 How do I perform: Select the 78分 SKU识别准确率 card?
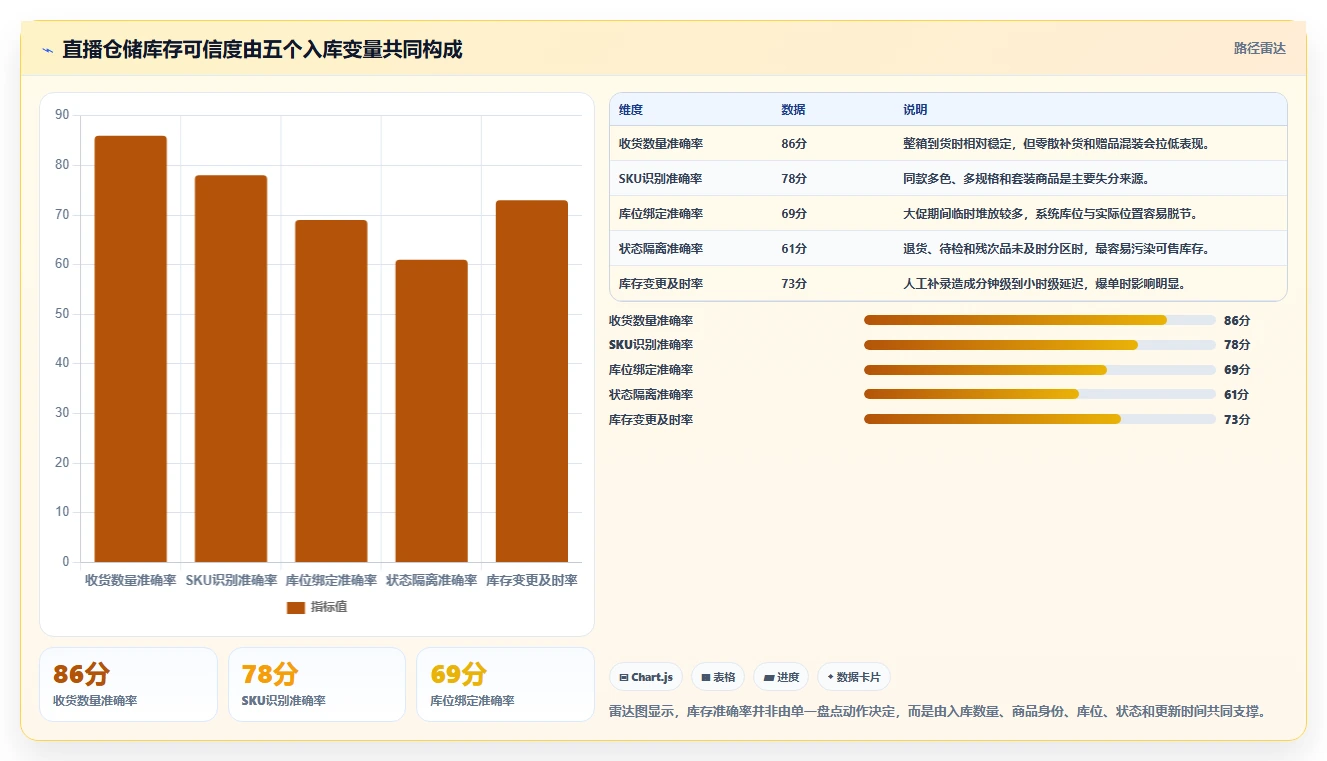click(317, 684)
